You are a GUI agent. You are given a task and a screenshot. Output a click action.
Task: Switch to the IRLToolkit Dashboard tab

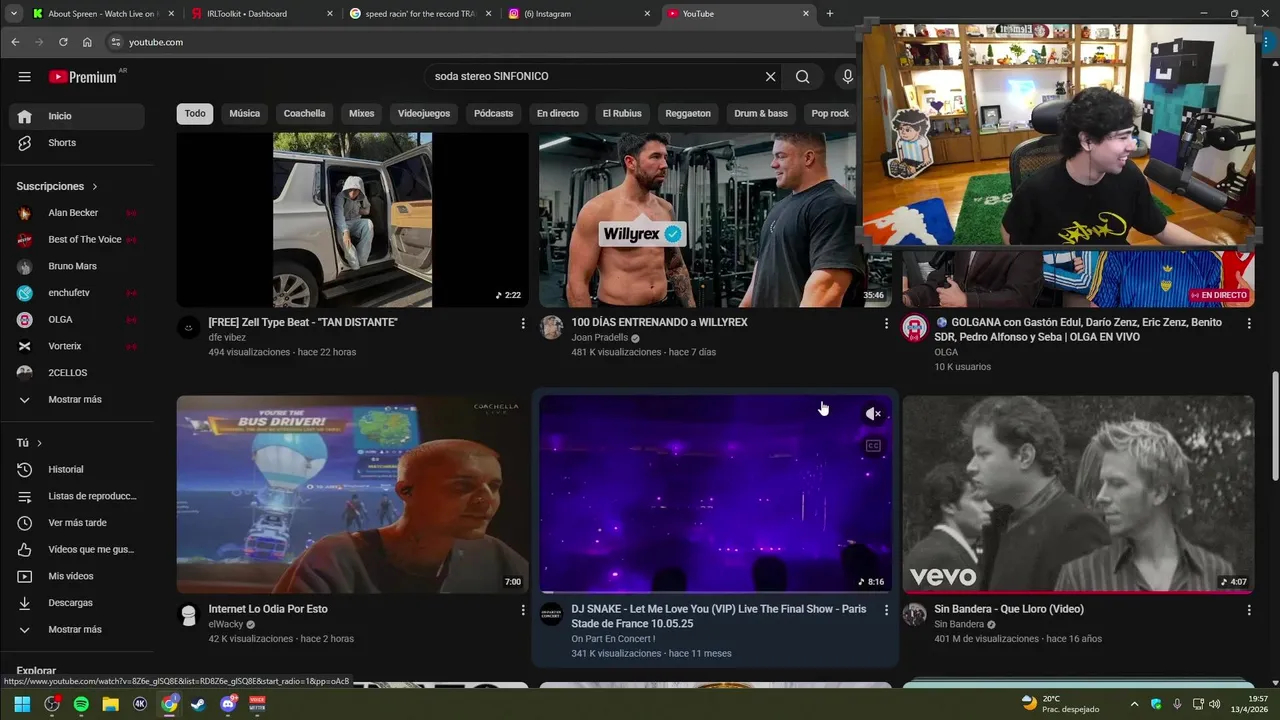click(x=260, y=14)
